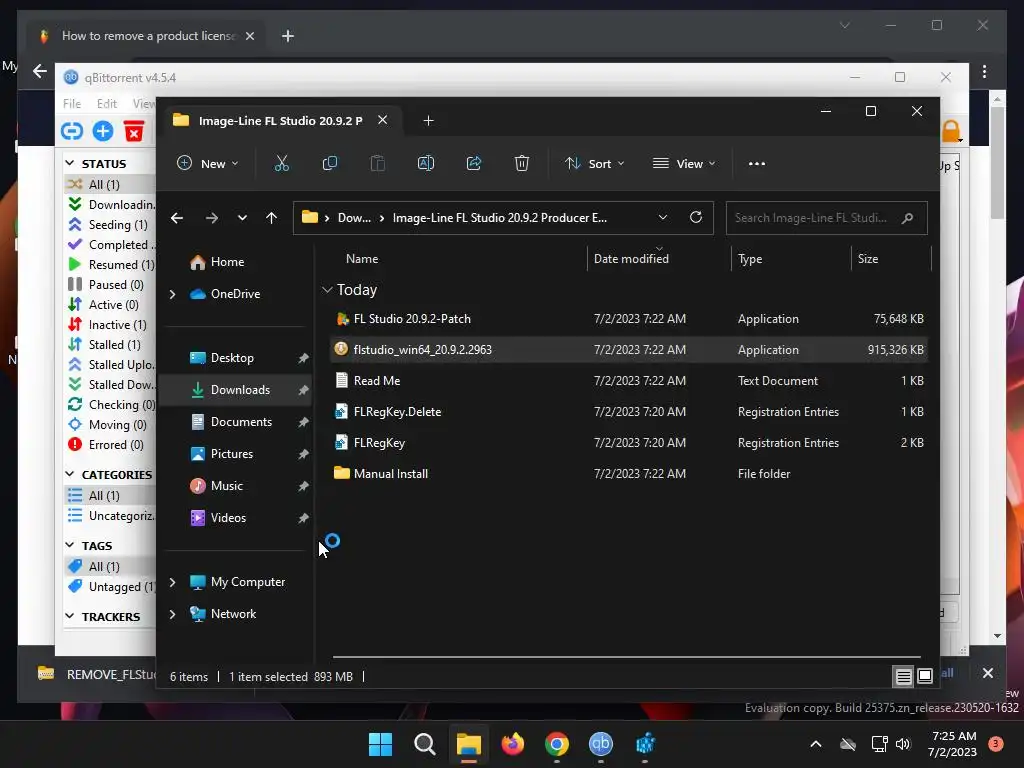The width and height of the screenshot is (1024, 768).
Task: Open new browser tab plus button
Action: click(288, 36)
